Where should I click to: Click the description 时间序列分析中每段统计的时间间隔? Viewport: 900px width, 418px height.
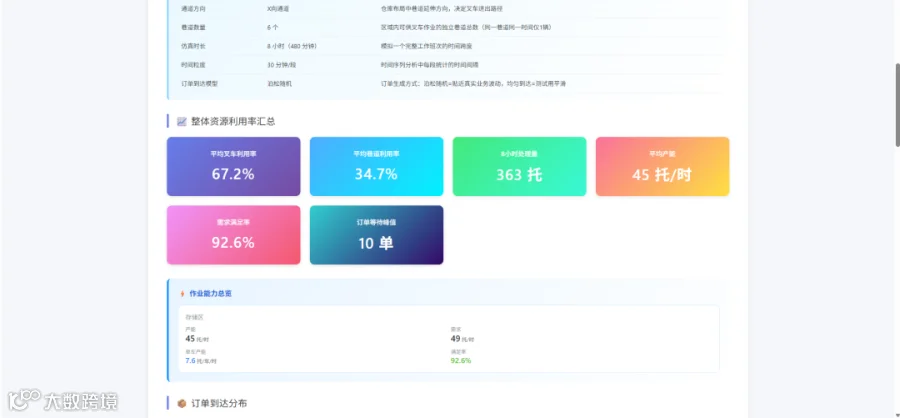429,65
